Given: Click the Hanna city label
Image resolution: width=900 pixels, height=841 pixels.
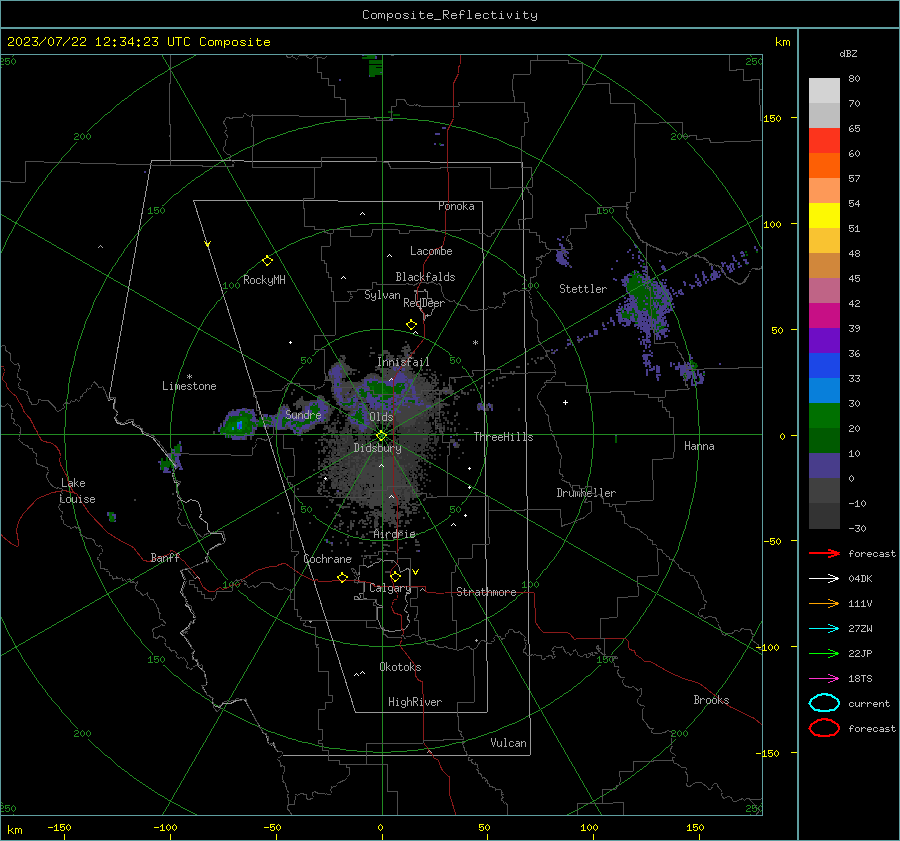Looking at the screenshot, I should (699, 446).
